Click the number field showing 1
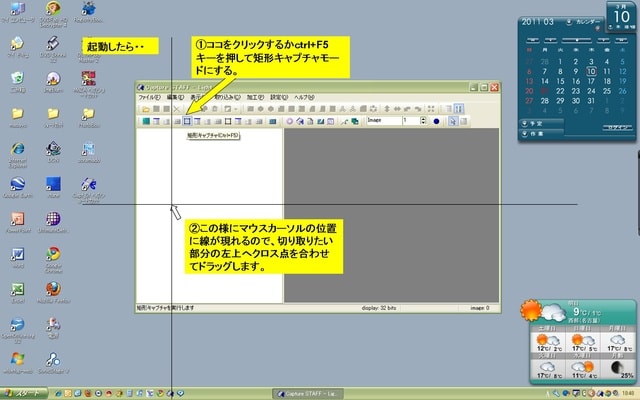Screen dimensions: 640x400 [x=411, y=121]
